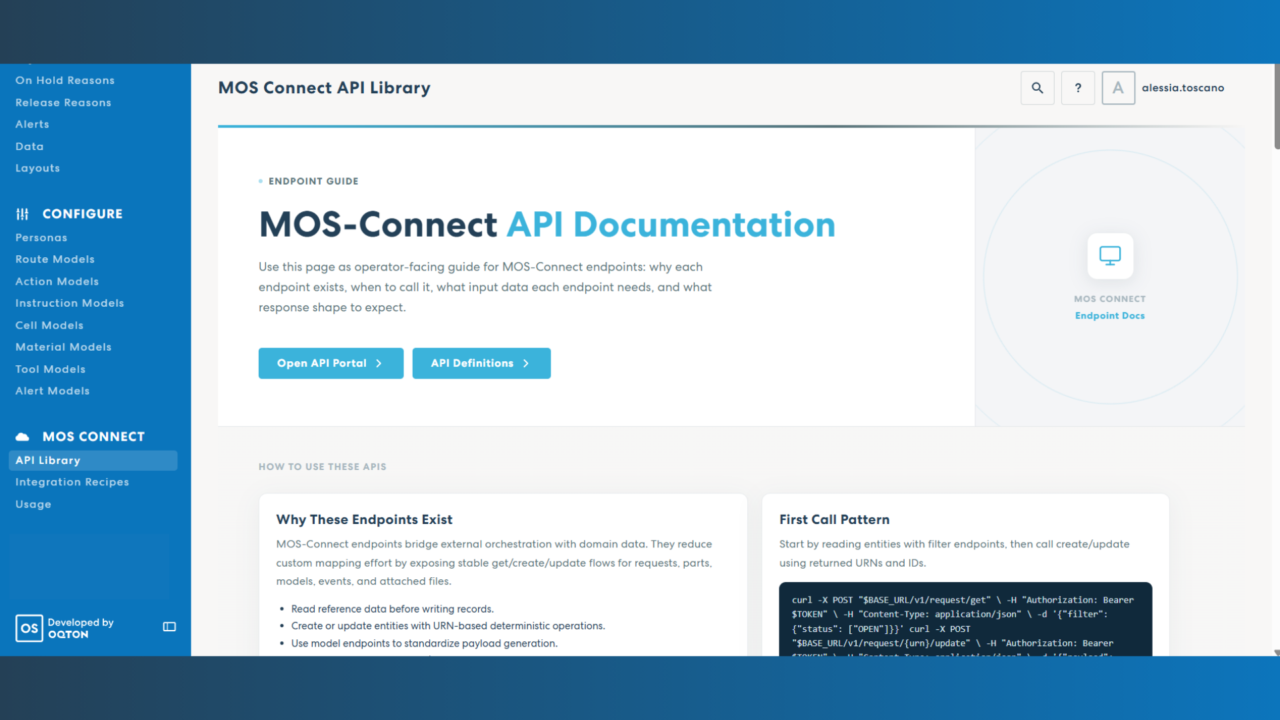Go to Alerts in the sidebar
1280x720 pixels.
click(x=32, y=124)
